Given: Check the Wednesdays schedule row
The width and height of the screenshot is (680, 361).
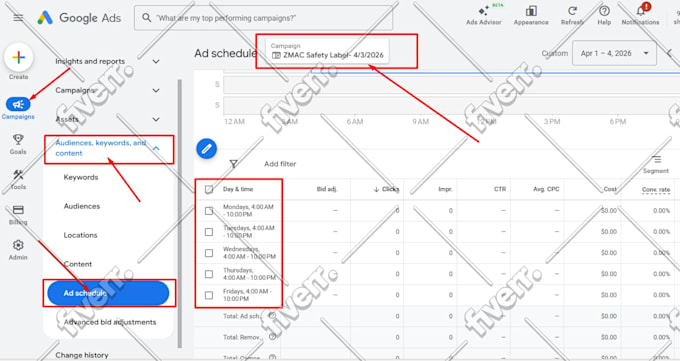Looking at the screenshot, I should tap(209, 253).
